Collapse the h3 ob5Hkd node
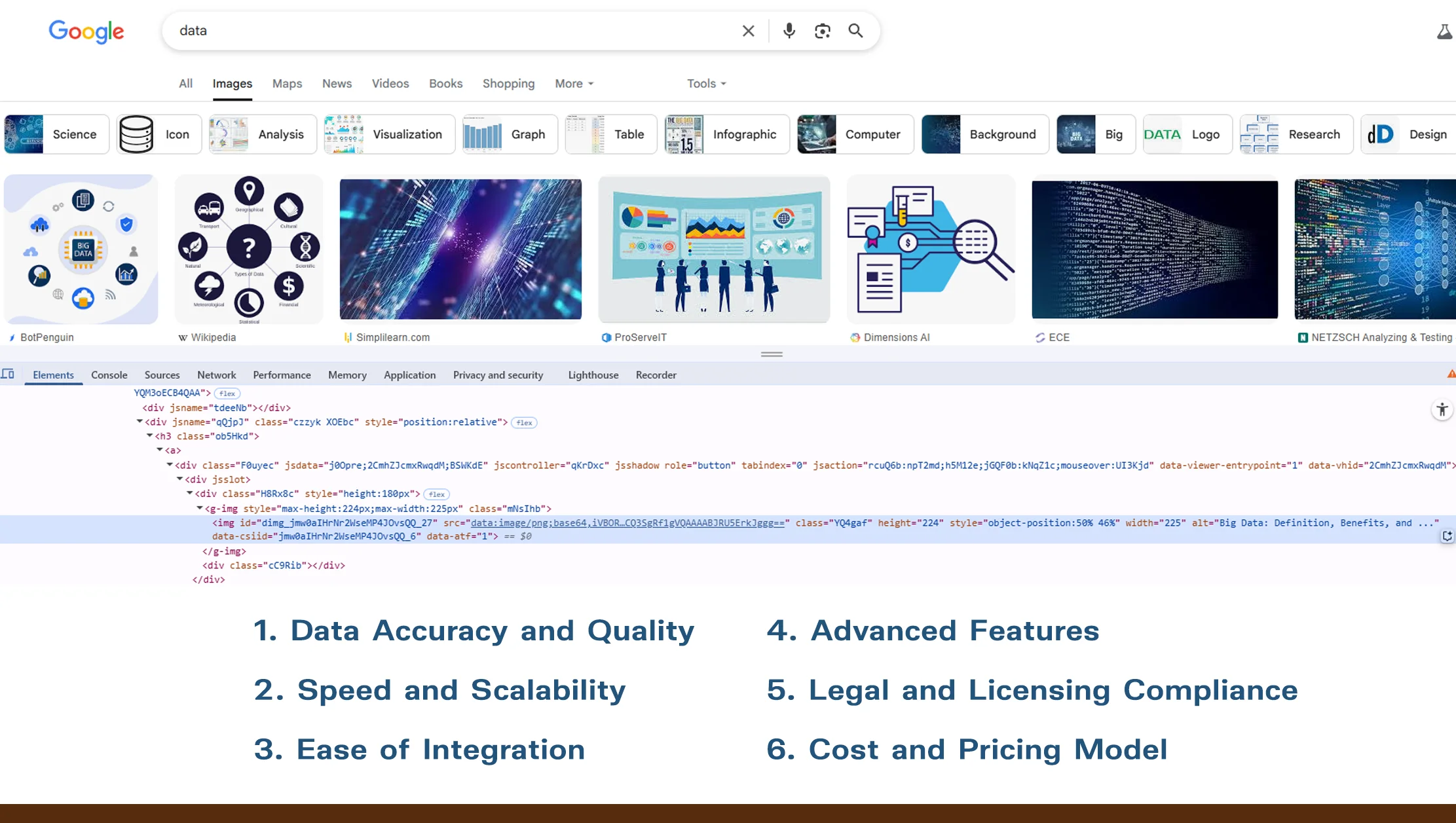Screen dimensions: 1456x823 click(x=149, y=435)
